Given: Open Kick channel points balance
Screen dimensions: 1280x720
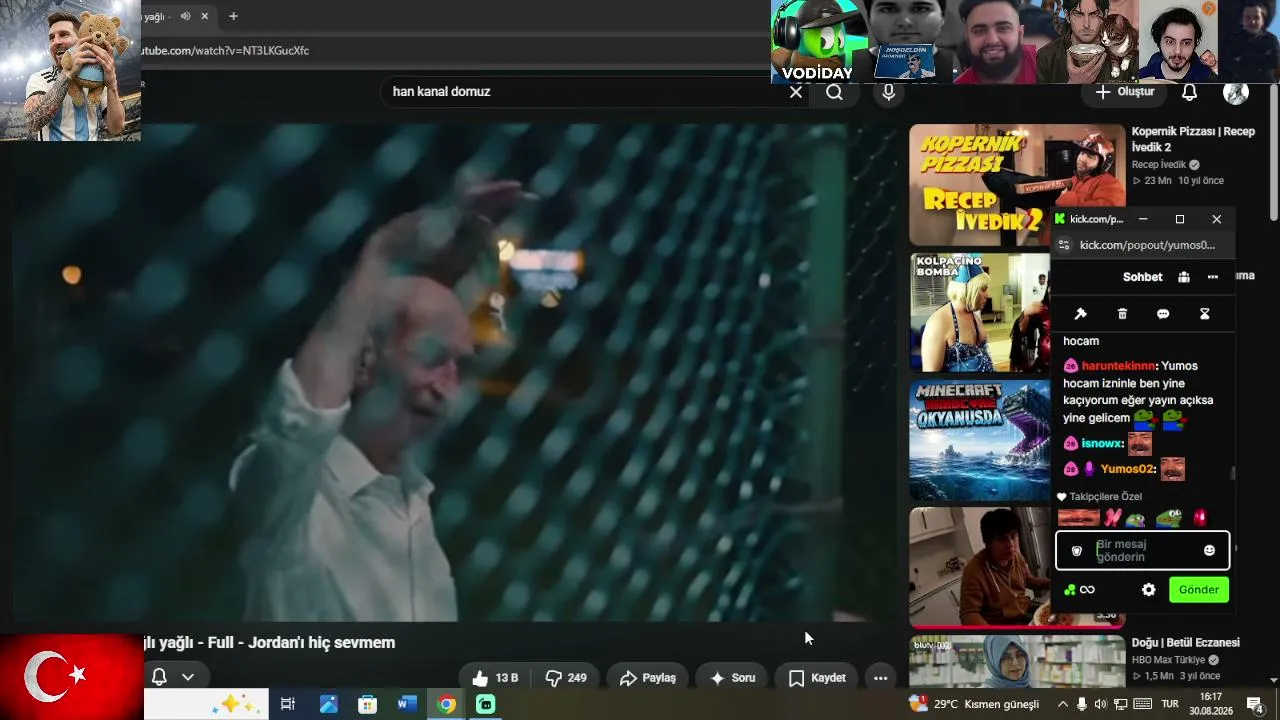Looking at the screenshot, I should [1079, 590].
